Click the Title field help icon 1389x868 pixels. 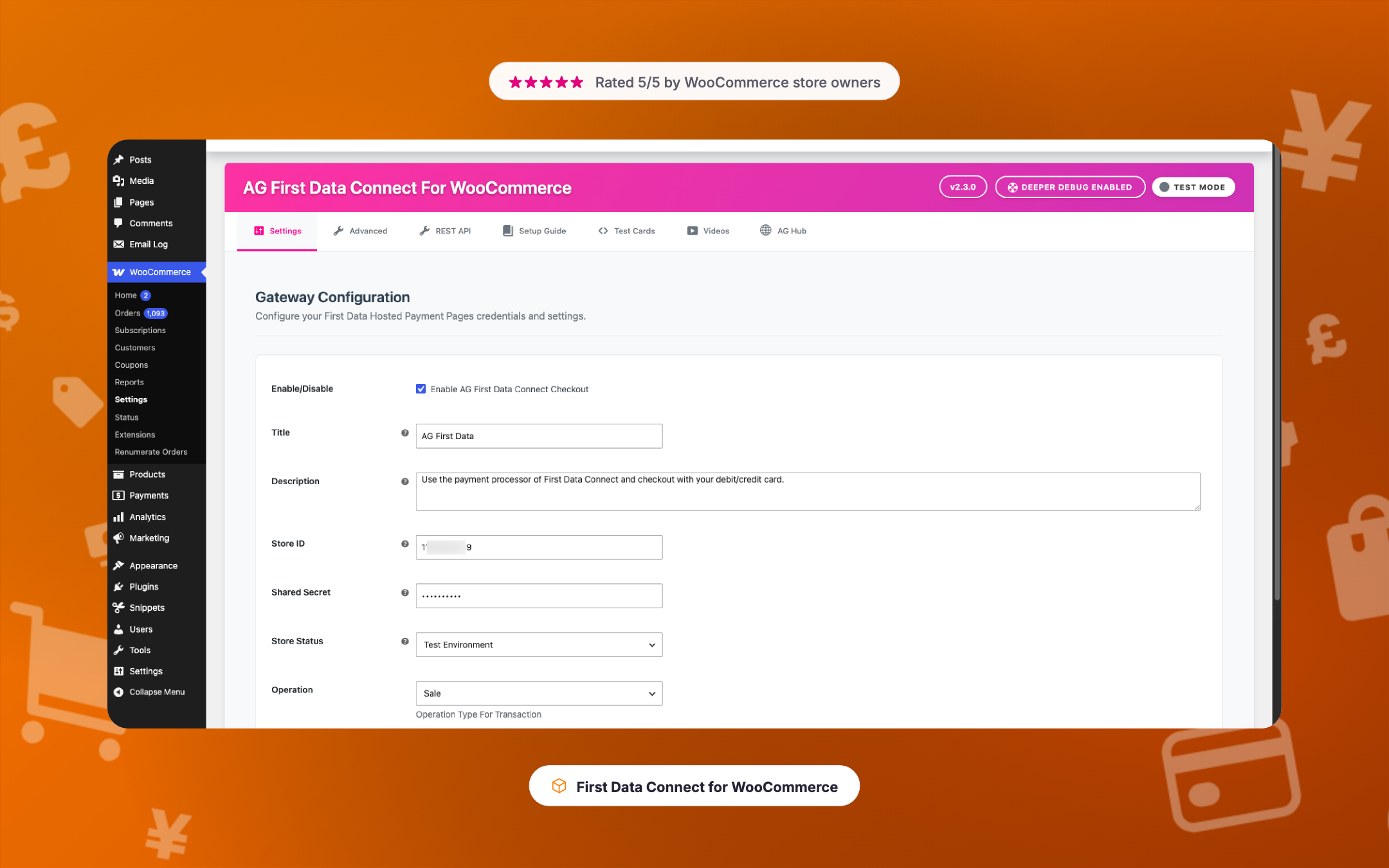[404, 433]
